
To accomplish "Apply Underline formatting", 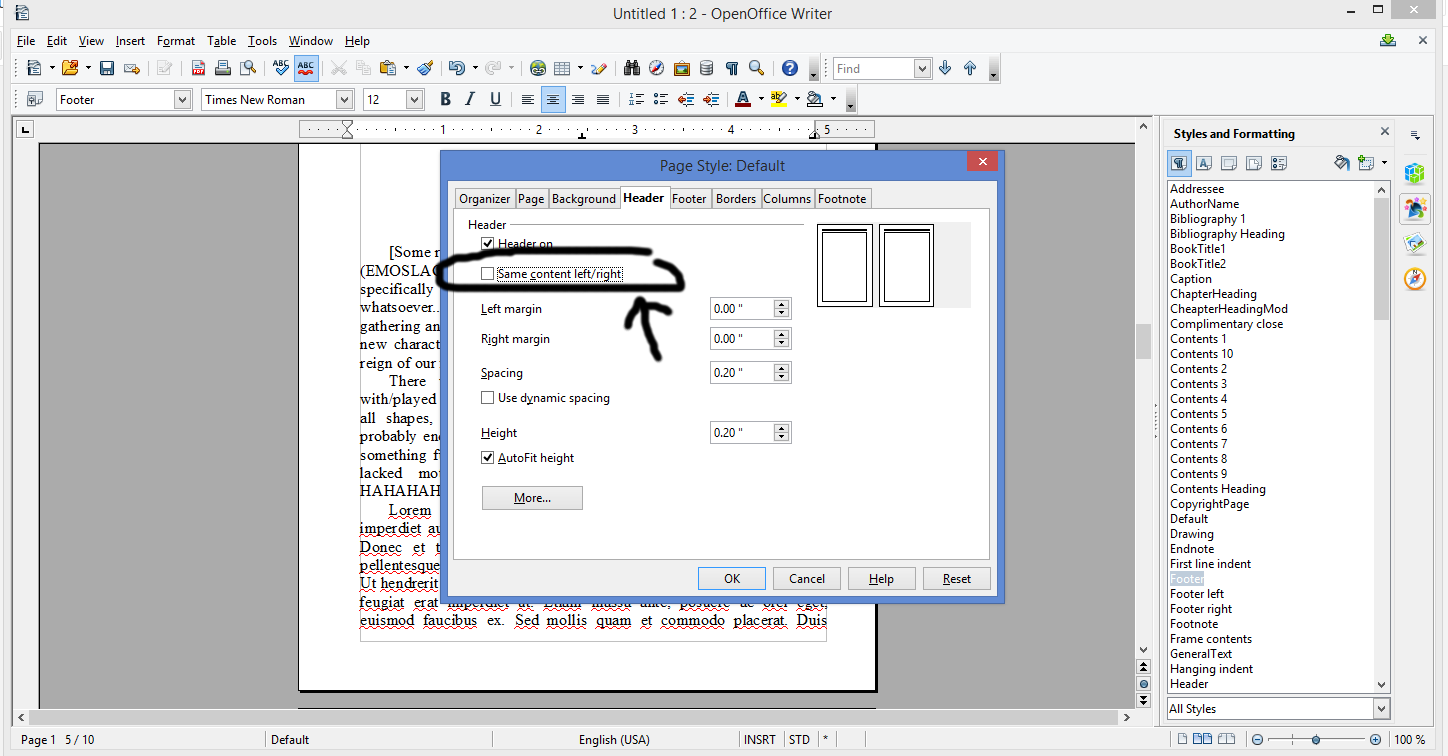I will click(495, 99).
